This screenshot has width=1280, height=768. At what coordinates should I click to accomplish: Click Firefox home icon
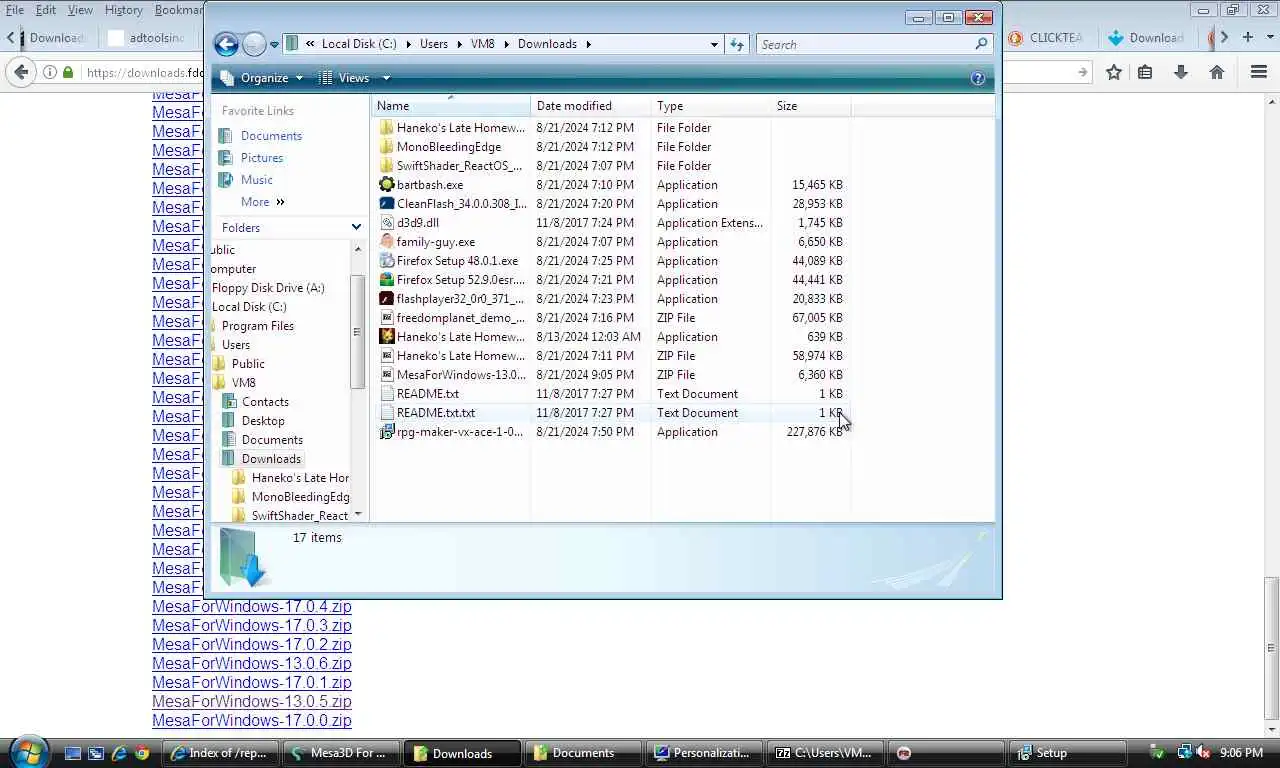[x=1217, y=72]
